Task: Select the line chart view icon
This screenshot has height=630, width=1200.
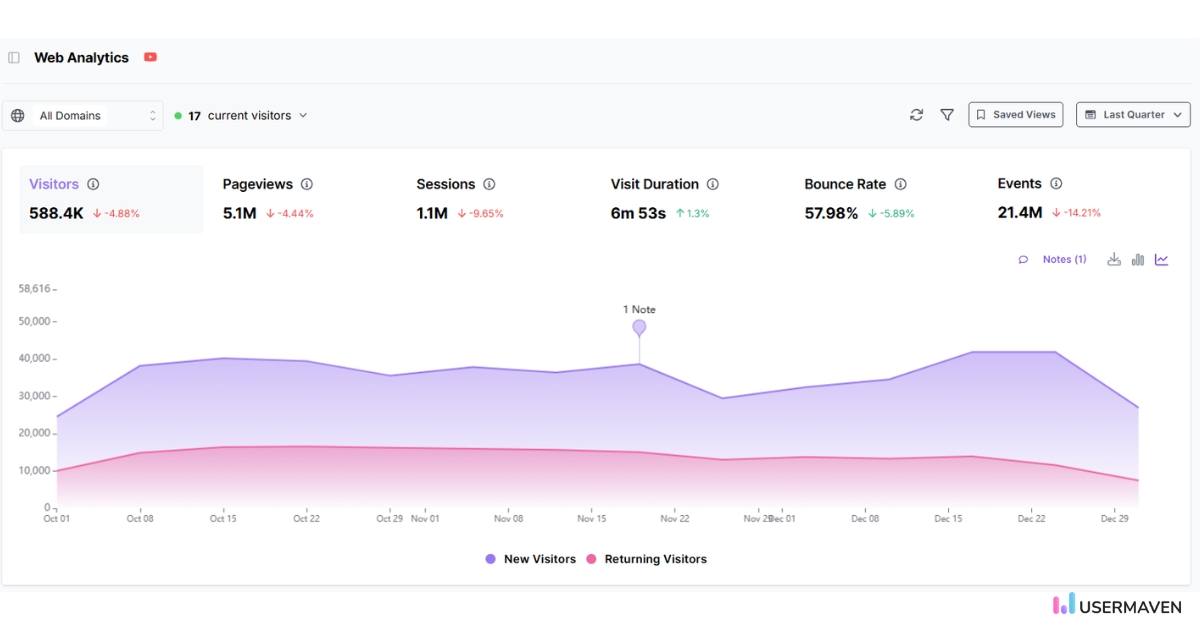Action: 1161,259
